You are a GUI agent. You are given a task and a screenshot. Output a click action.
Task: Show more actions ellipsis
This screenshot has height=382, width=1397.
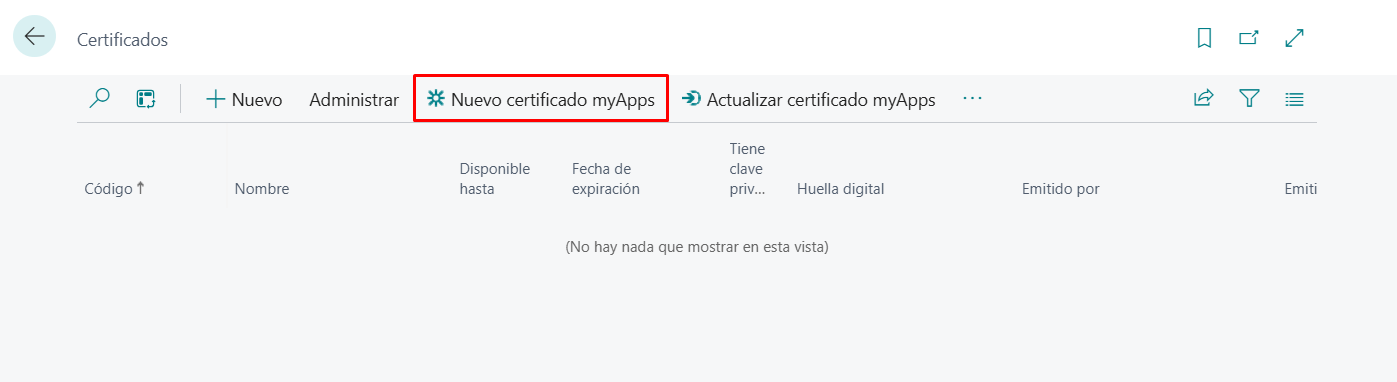pos(972,99)
